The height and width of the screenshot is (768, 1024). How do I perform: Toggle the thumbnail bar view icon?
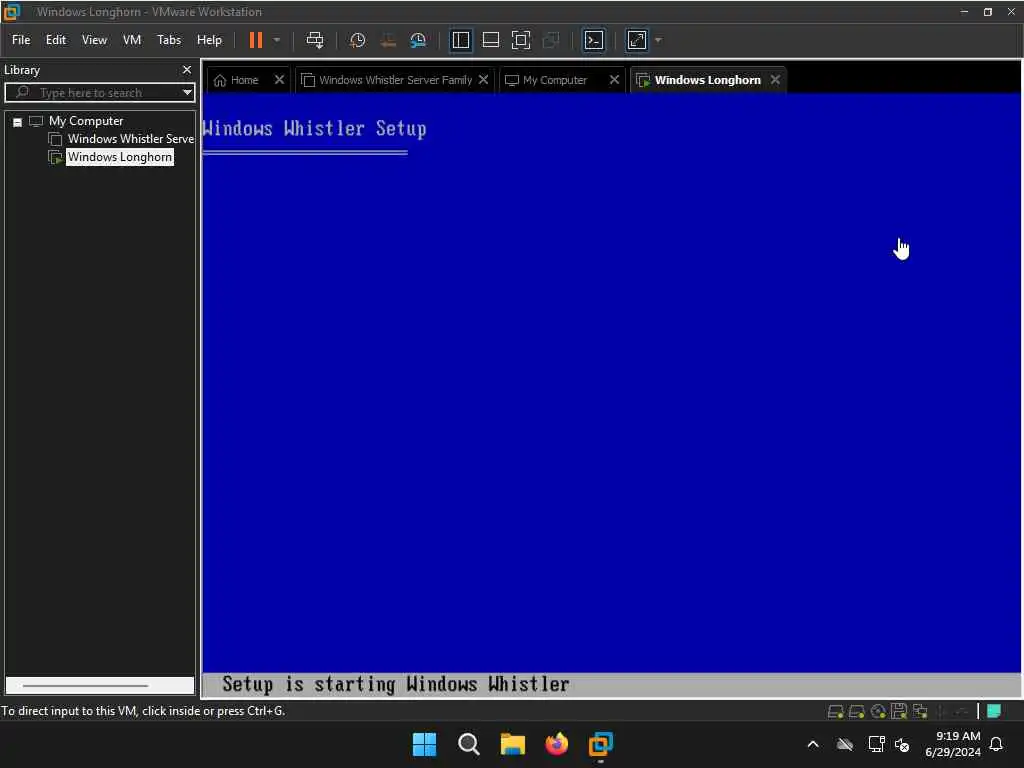(x=490, y=40)
